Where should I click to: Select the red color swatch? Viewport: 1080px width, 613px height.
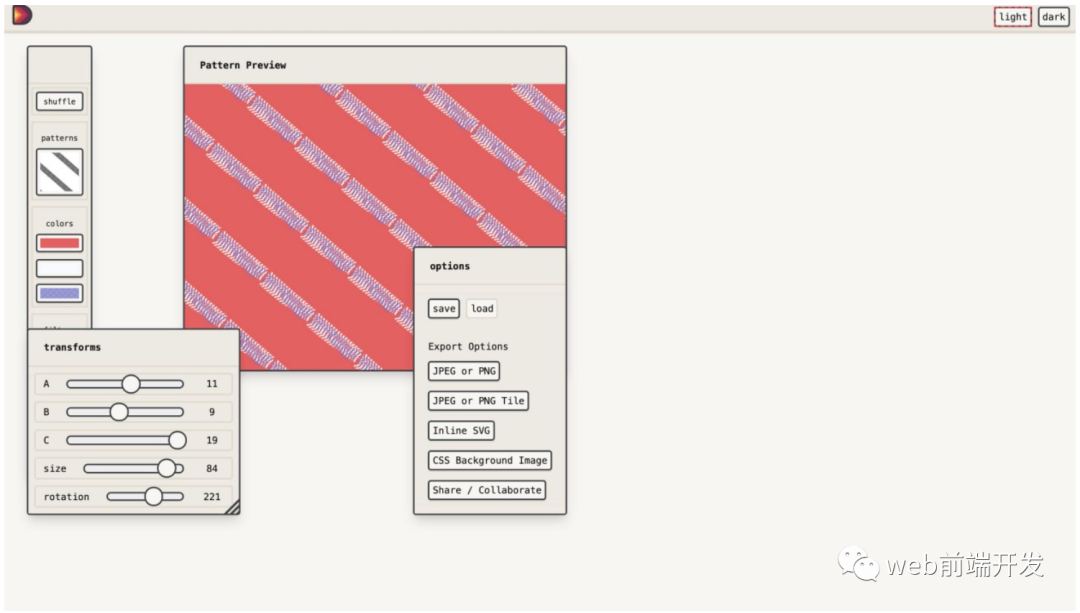point(60,243)
